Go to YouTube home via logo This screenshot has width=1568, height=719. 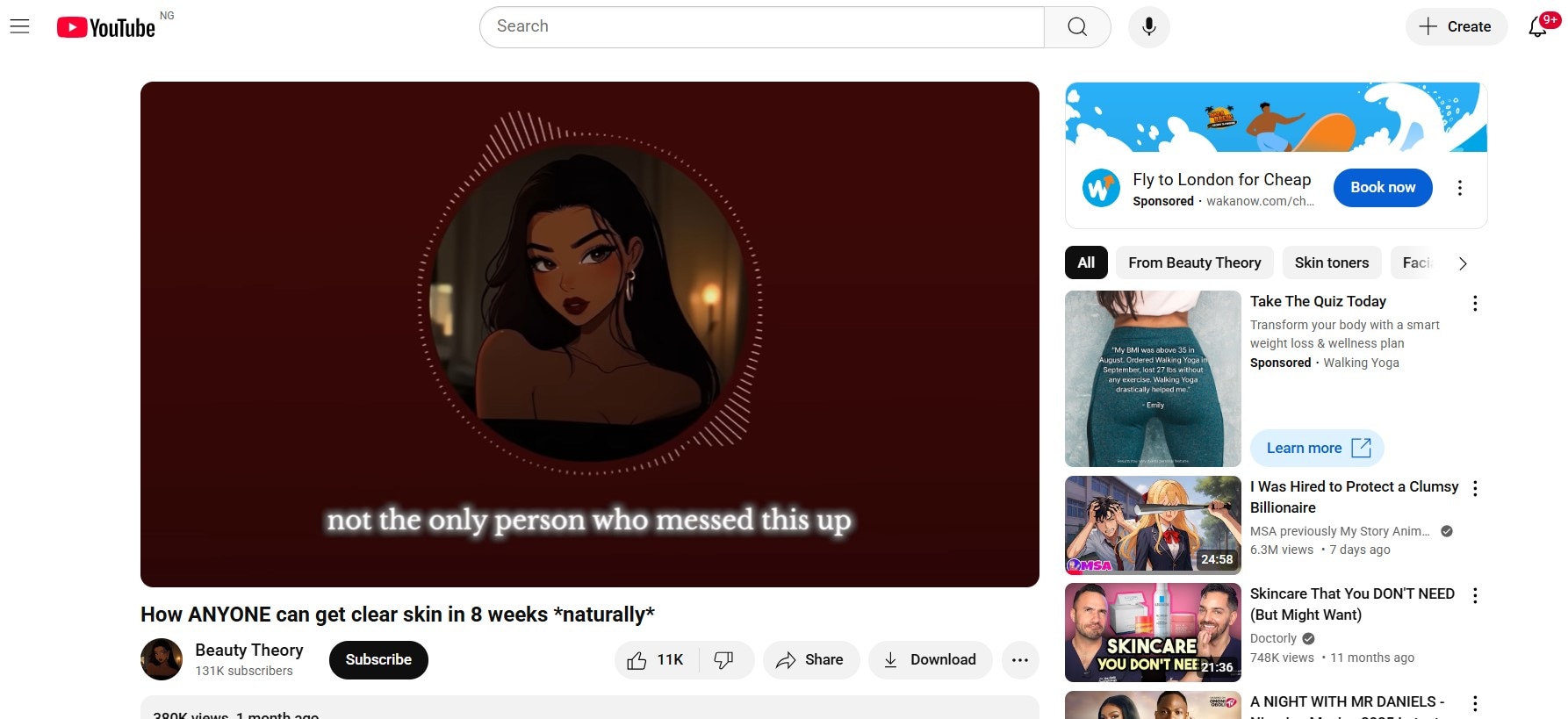coord(106,27)
